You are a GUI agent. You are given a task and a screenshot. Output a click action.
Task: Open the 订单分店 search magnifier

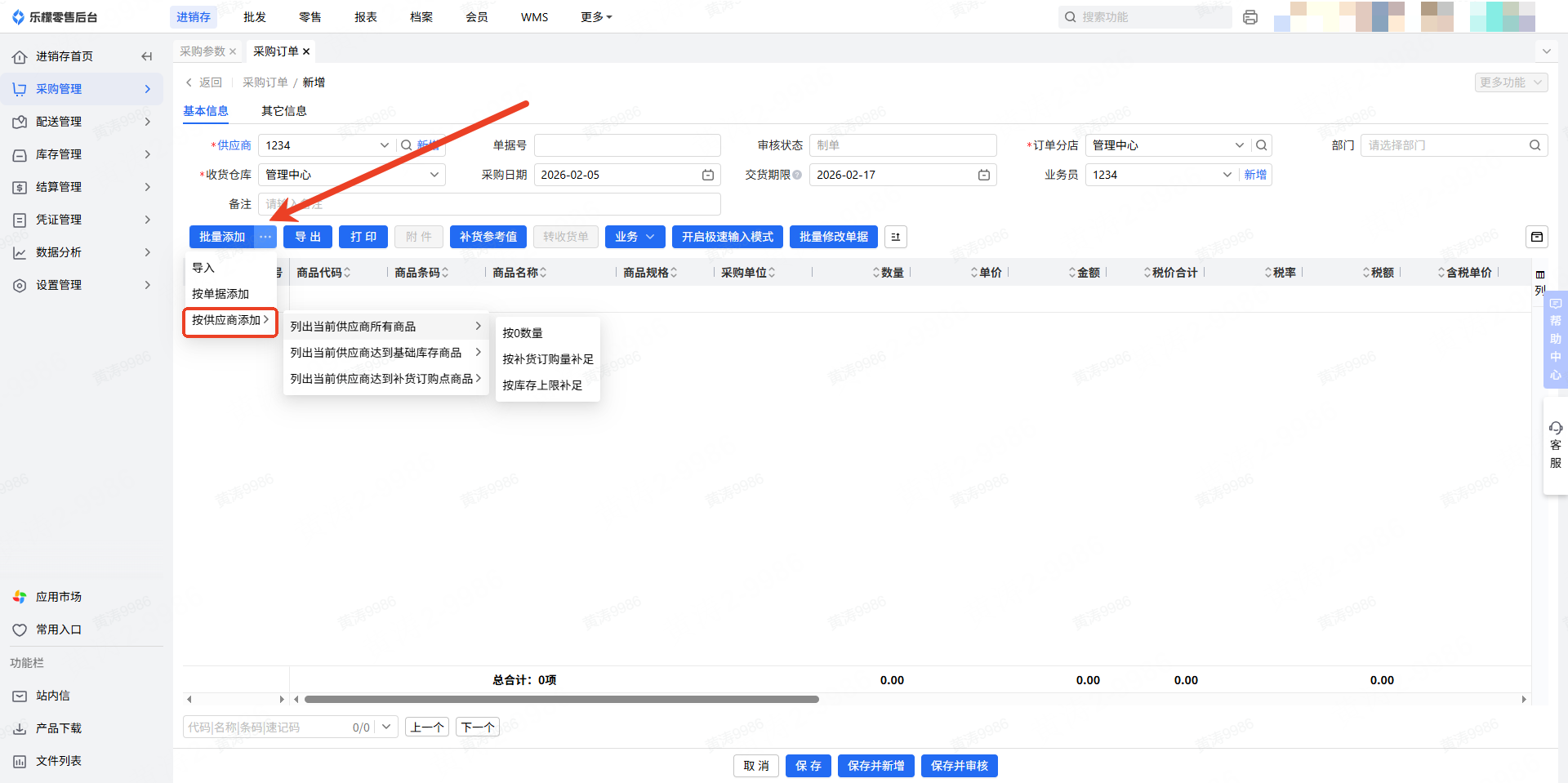(x=1262, y=145)
